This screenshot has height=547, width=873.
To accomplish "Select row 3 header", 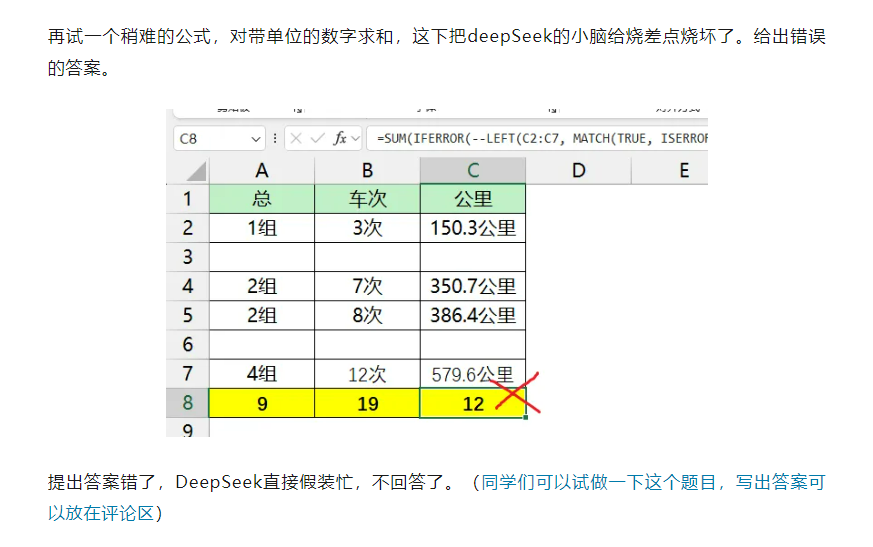I will 188,257.
